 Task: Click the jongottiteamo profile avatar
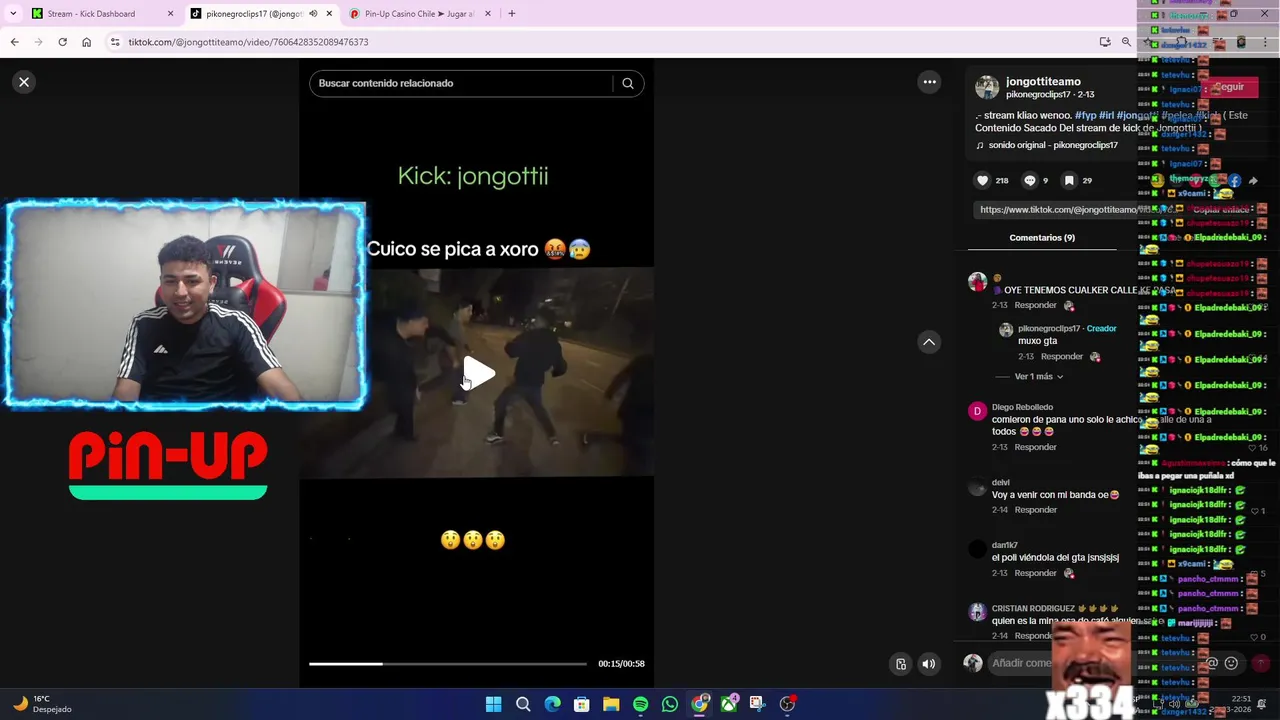click(987, 87)
